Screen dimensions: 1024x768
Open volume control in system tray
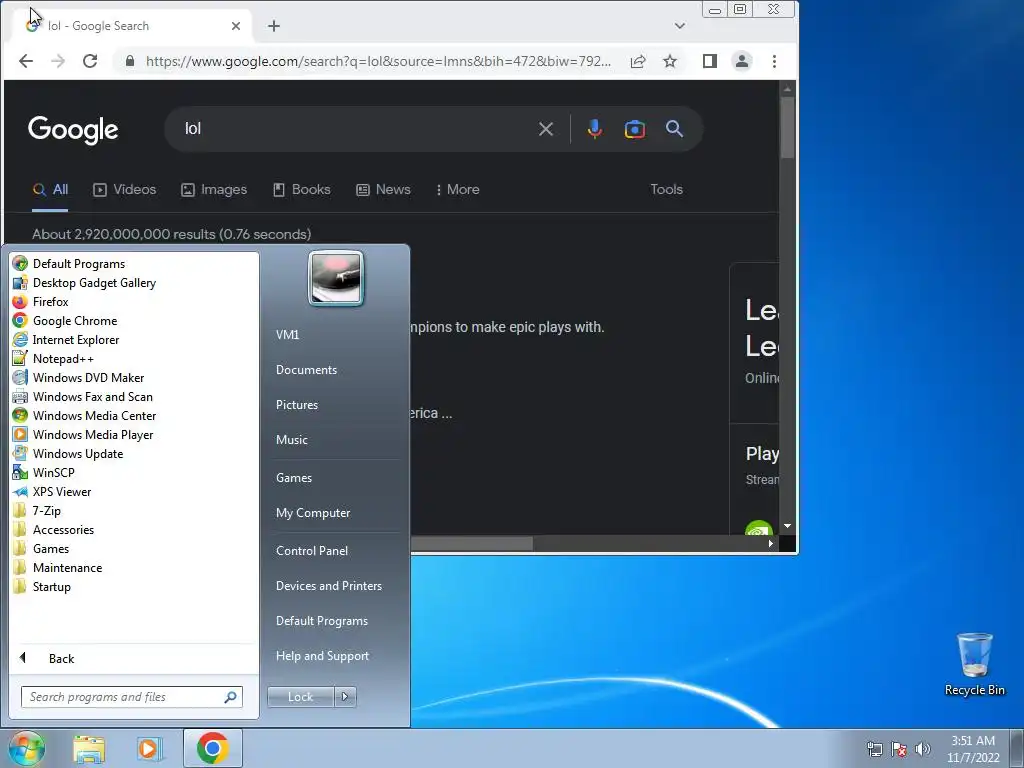click(x=922, y=749)
